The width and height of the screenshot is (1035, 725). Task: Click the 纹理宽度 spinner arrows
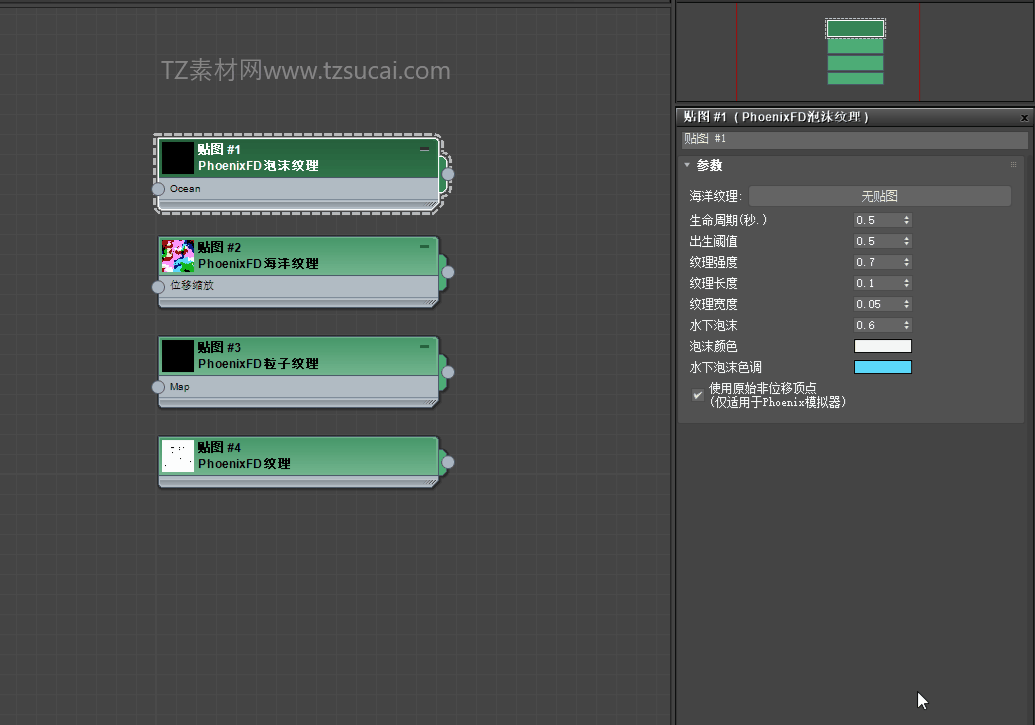(x=907, y=304)
